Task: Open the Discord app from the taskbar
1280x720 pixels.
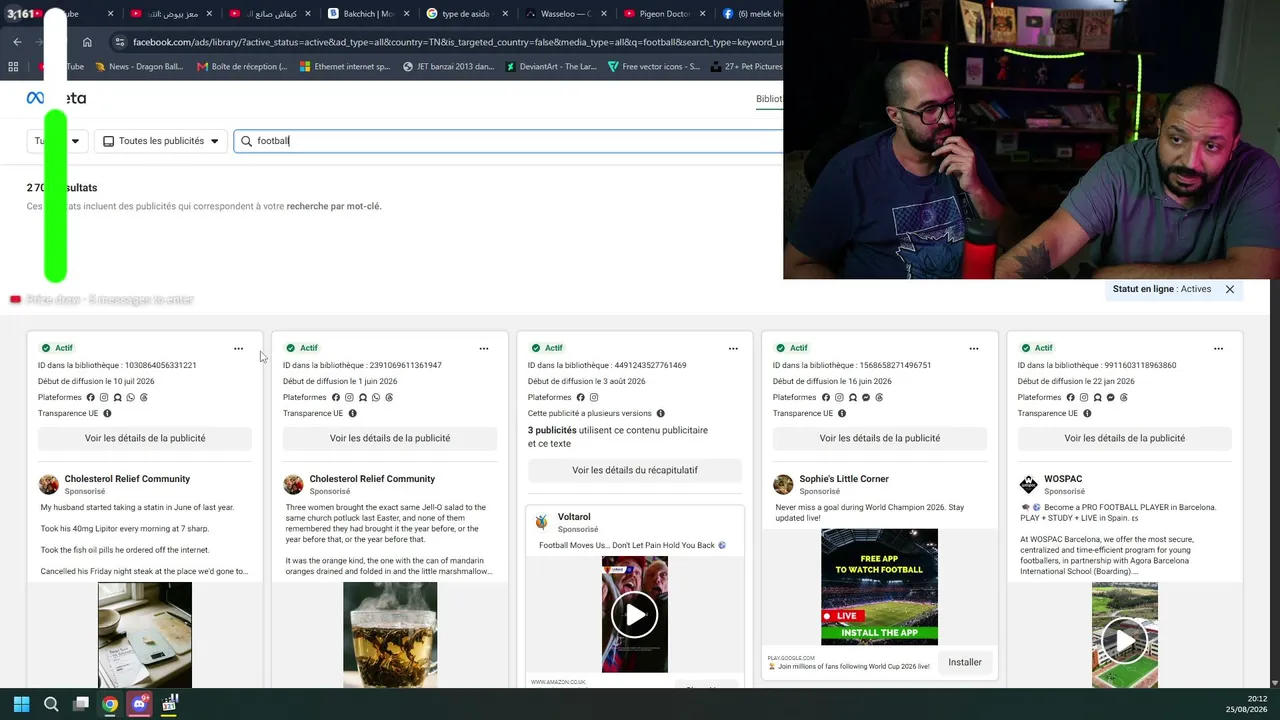Action: [x=139, y=704]
